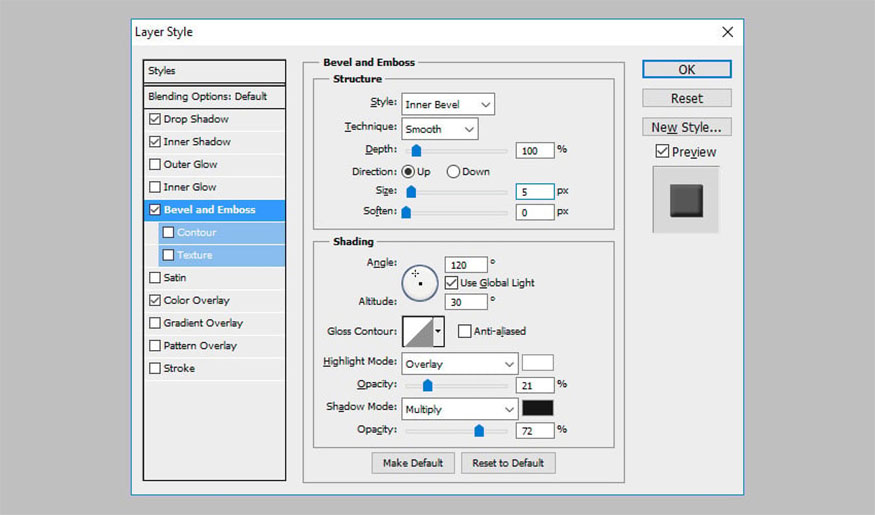Image resolution: width=875 pixels, height=515 pixels.
Task: Expand the Technique dropdown set to Smooth
Action: pyautogui.click(x=440, y=129)
